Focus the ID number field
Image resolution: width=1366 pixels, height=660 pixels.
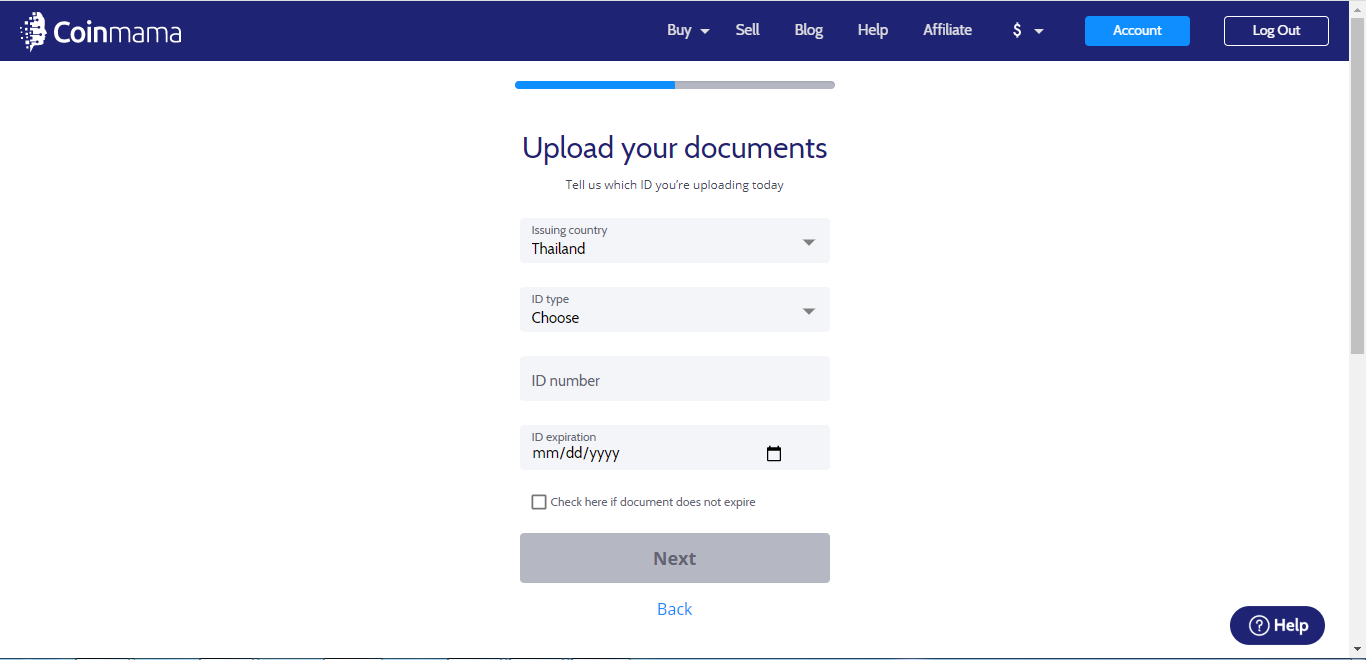[675, 379]
